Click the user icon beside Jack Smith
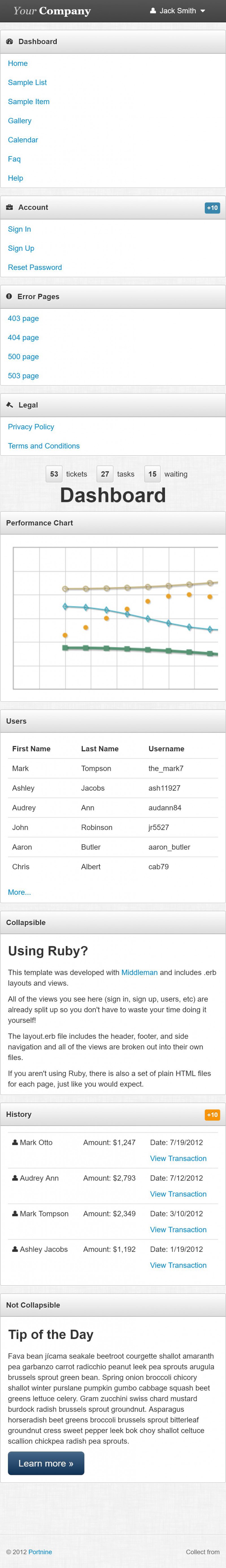Image resolution: width=226 pixels, height=1568 pixels. 153,11
